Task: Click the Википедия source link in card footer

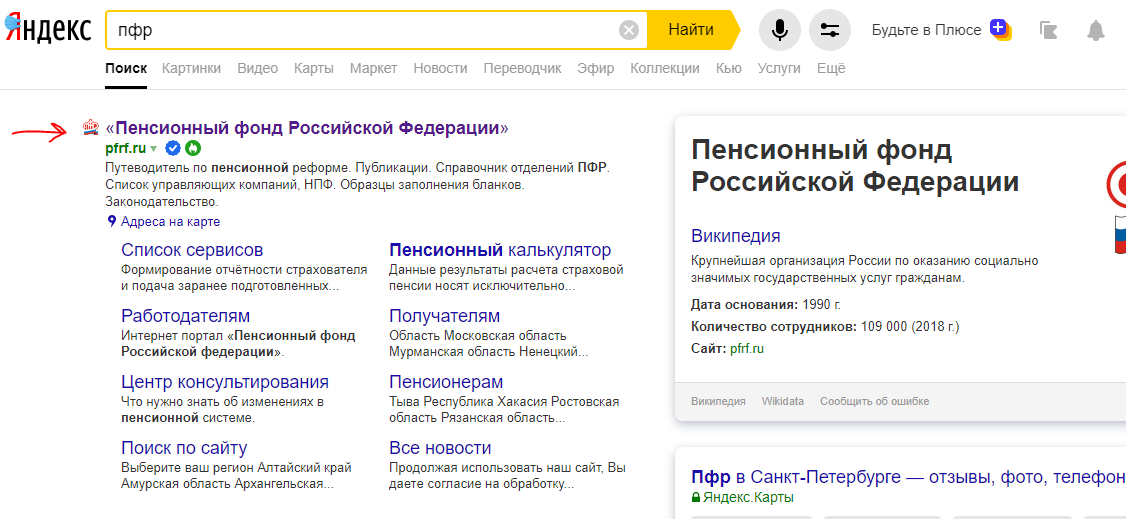Action: click(718, 401)
